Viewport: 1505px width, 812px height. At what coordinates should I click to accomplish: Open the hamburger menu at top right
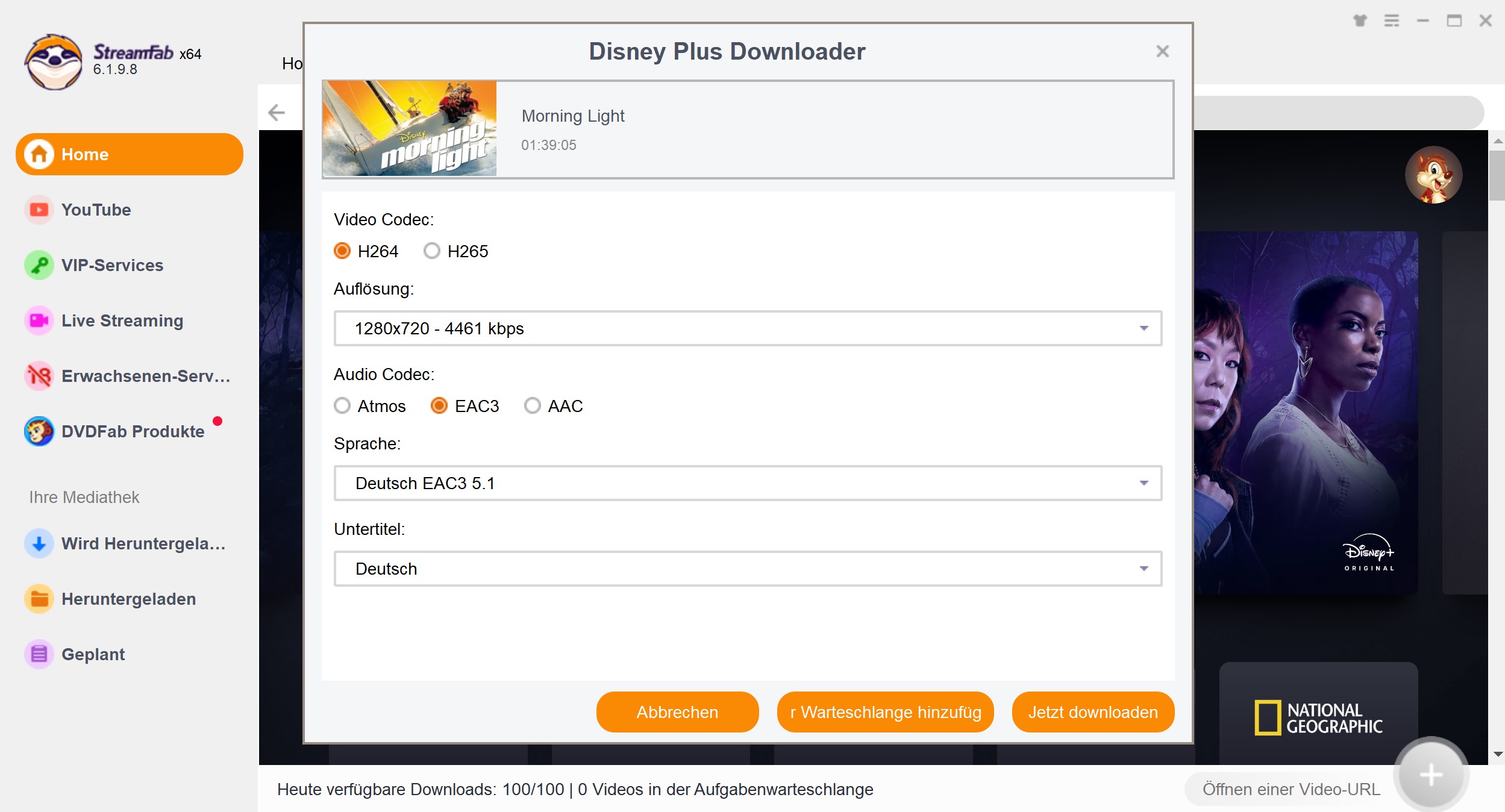(x=1392, y=20)
